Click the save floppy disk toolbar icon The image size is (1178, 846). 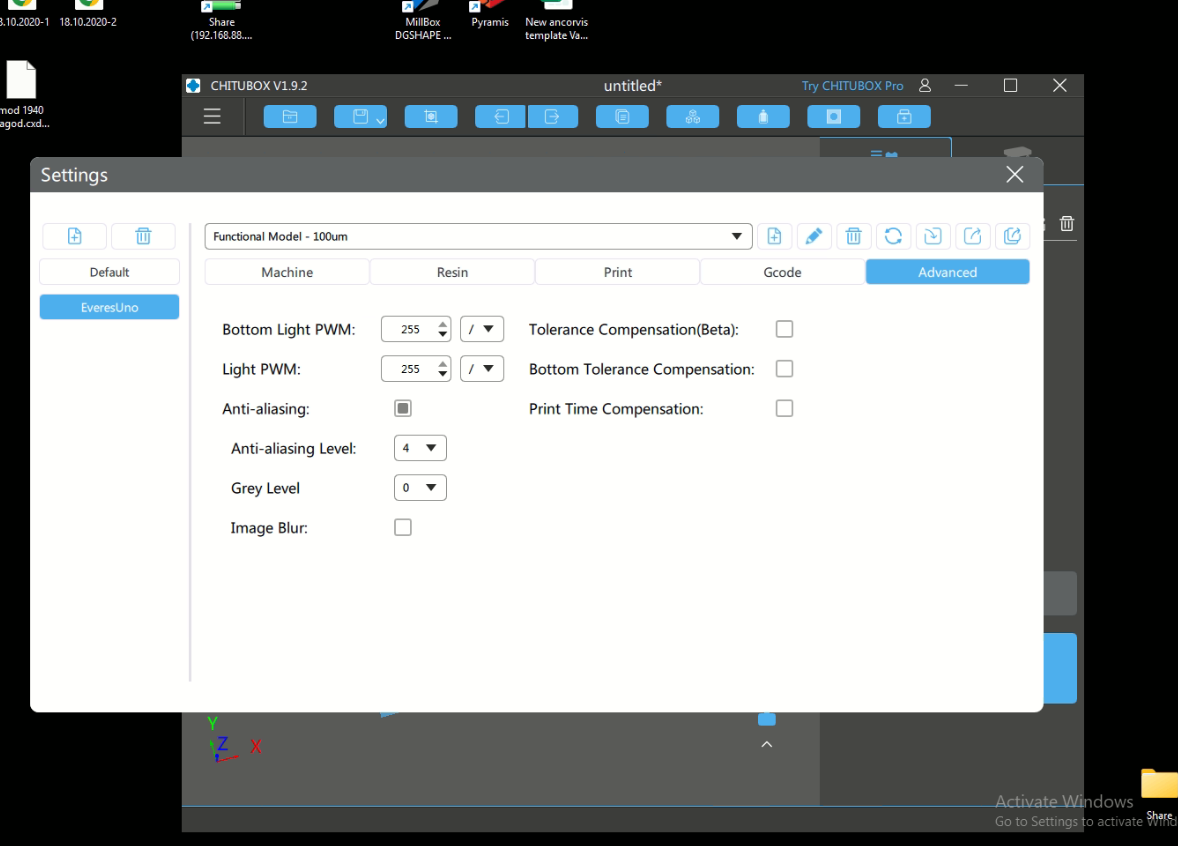pyautogui.click(x=360, y=117)
